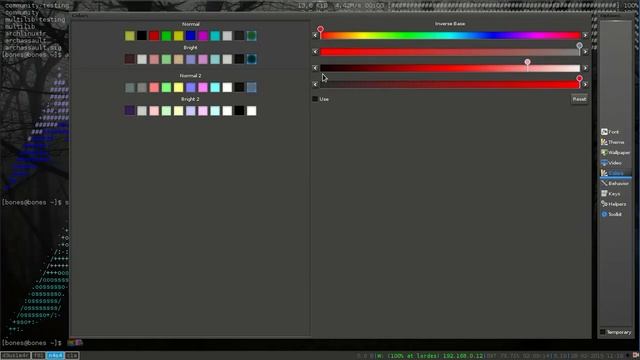Click the bottom alpha slider handle
This screenshot has width=640, height=360.
coord(579,78)
